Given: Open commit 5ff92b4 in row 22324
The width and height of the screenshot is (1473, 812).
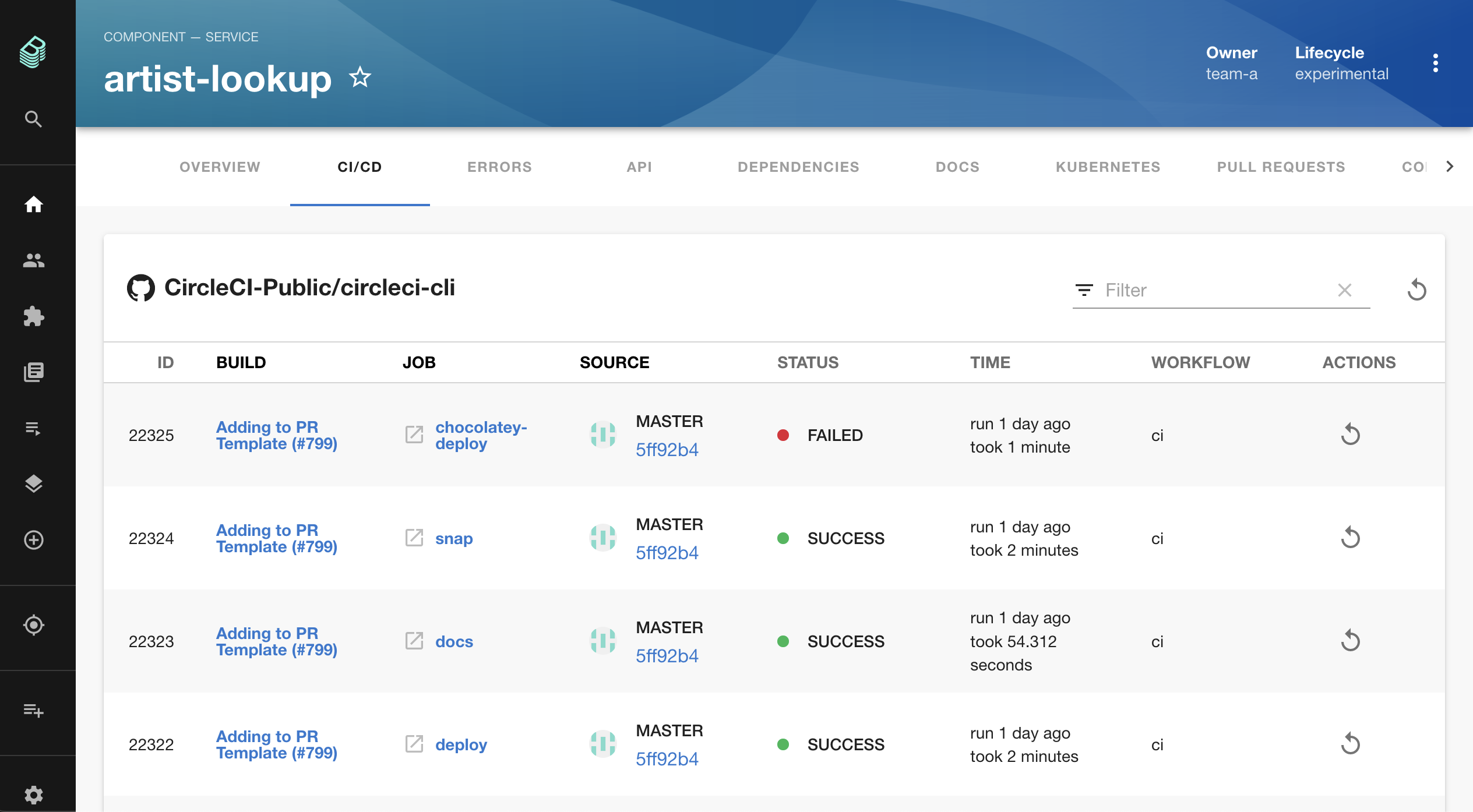Looking at the screenshot, I should click(x=667, y=553).
